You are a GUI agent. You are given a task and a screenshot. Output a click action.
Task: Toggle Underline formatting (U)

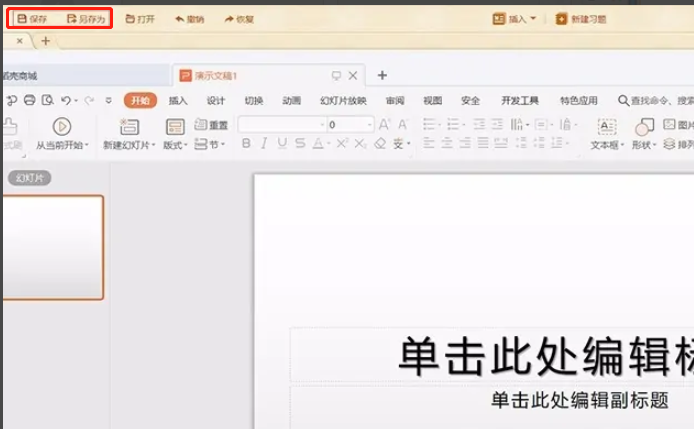(282, 144)
